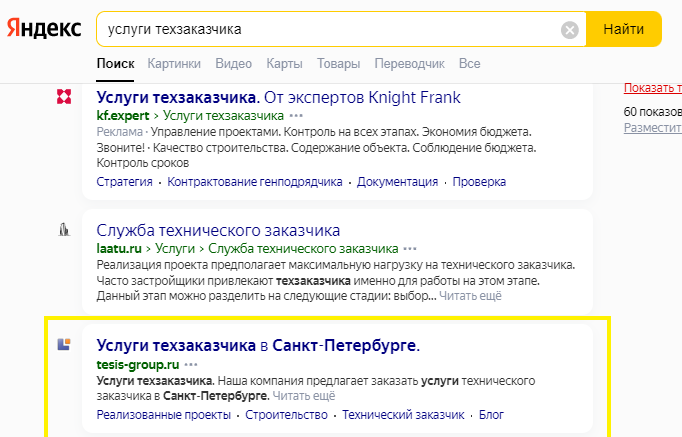Click the tesis-group.ru favicon
Image resolution: width=682 pixels, height=437 pixels.
pyautogui.click(x=64, y=345)
